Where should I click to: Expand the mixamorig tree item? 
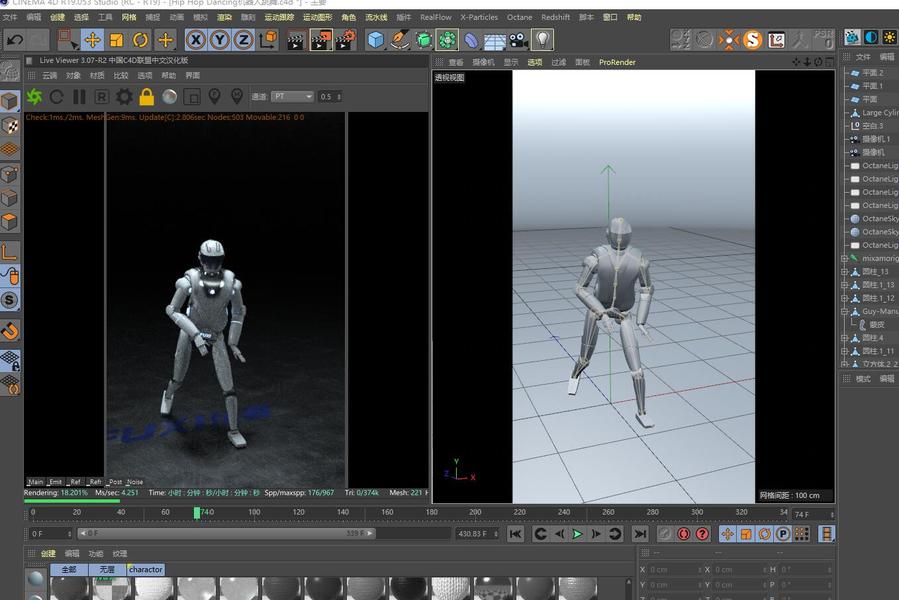tap(845, 258)
